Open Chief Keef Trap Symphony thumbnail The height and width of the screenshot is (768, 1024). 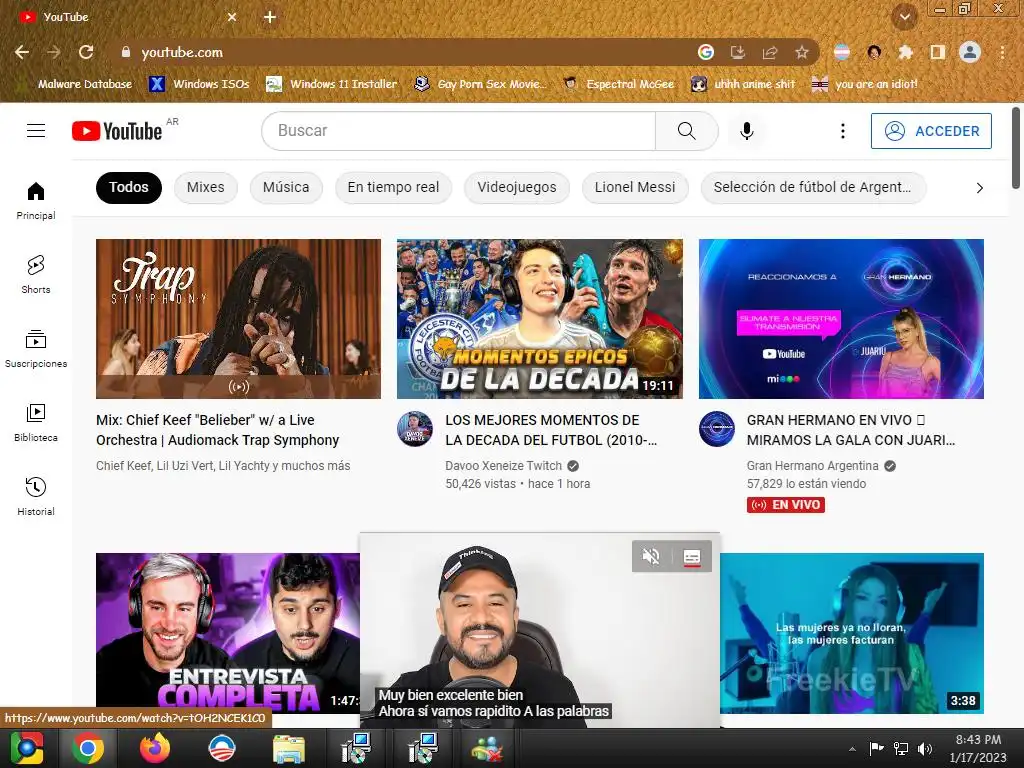pos(238,319)
